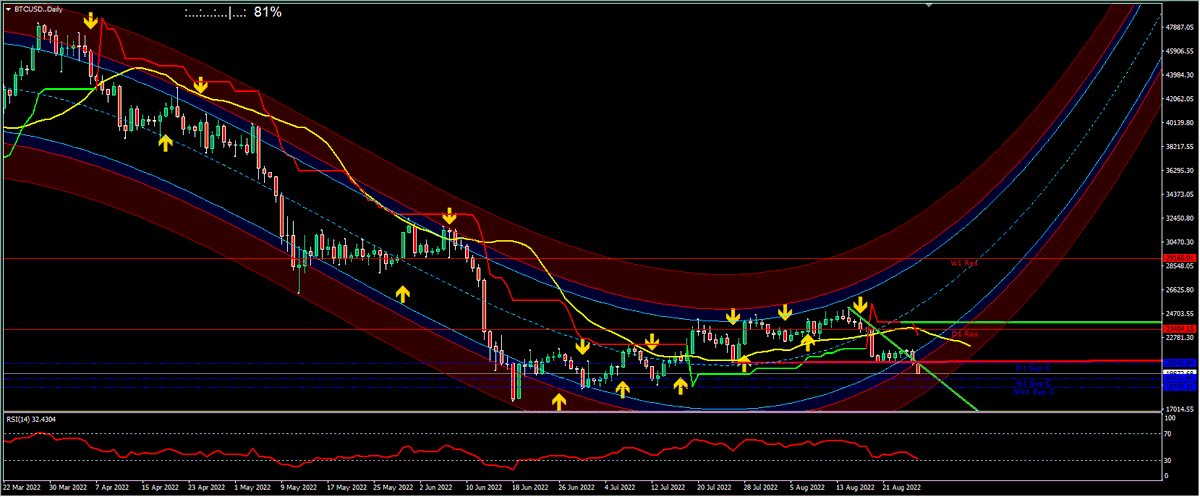Screen dimensions: 1200x497
Task: Click the RSI scale value 70
Action: pyautogui.click(x=1169, y=434)
